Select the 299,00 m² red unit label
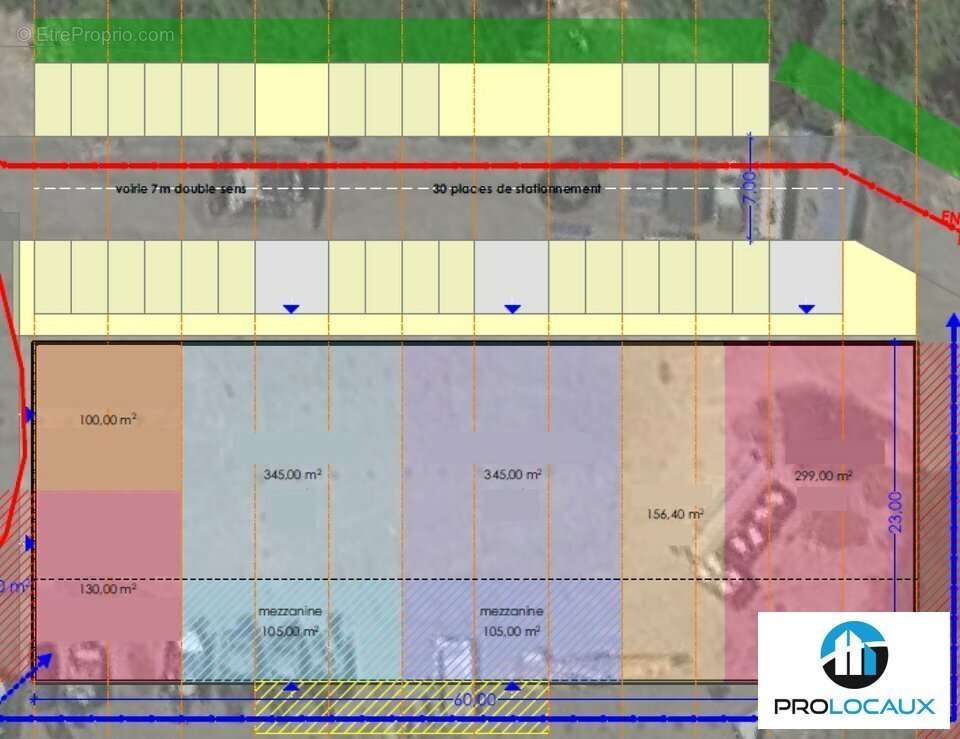Image resolution: width=960 pixels, height=739 pixels. [x=822, y=476]
